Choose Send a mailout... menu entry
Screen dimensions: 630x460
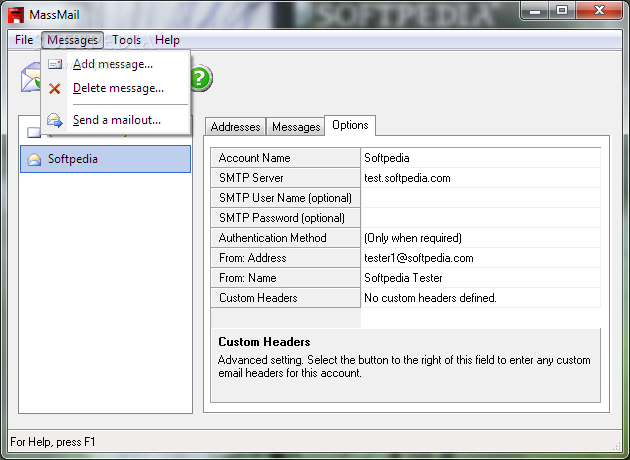click(x=116, y=120)
